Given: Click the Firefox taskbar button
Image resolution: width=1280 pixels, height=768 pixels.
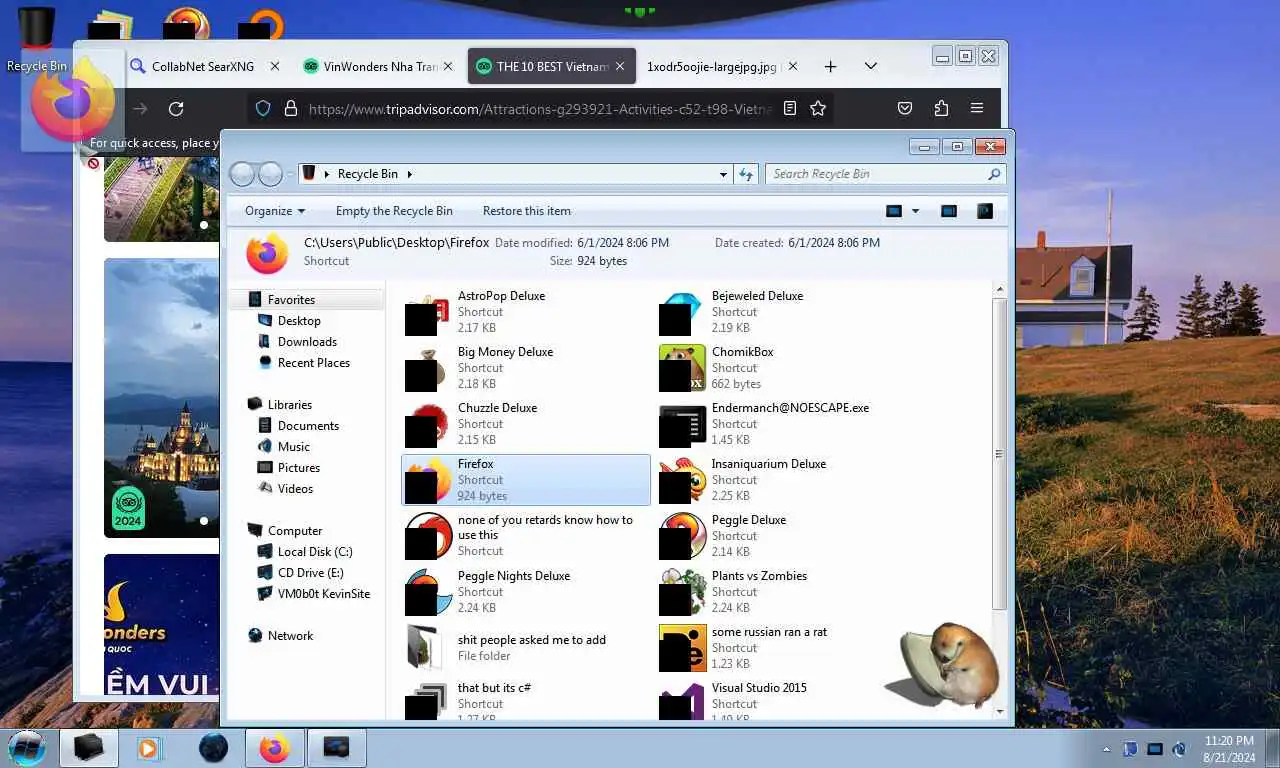Looking at the screenshot, I should pyautogui.click(x=275, y=748).
